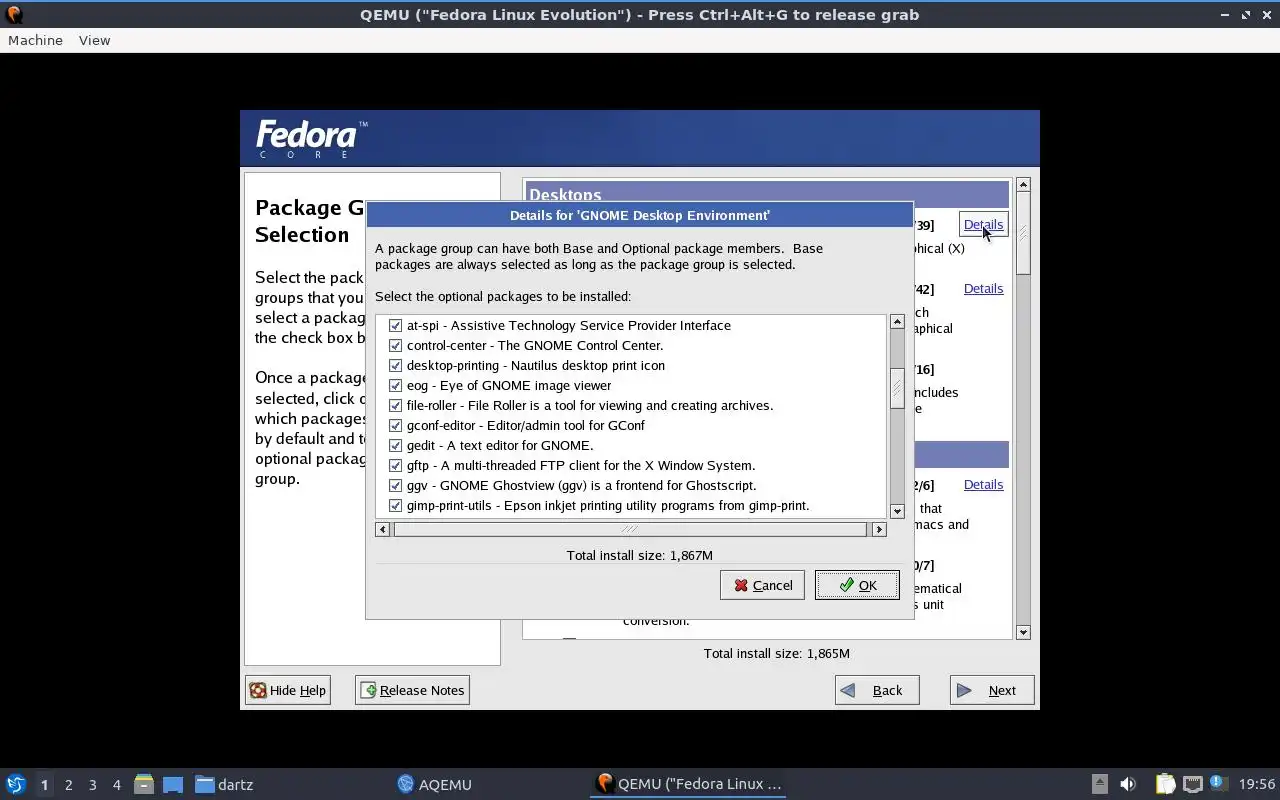Uncheck the eog image viewer checkbox

395,385
